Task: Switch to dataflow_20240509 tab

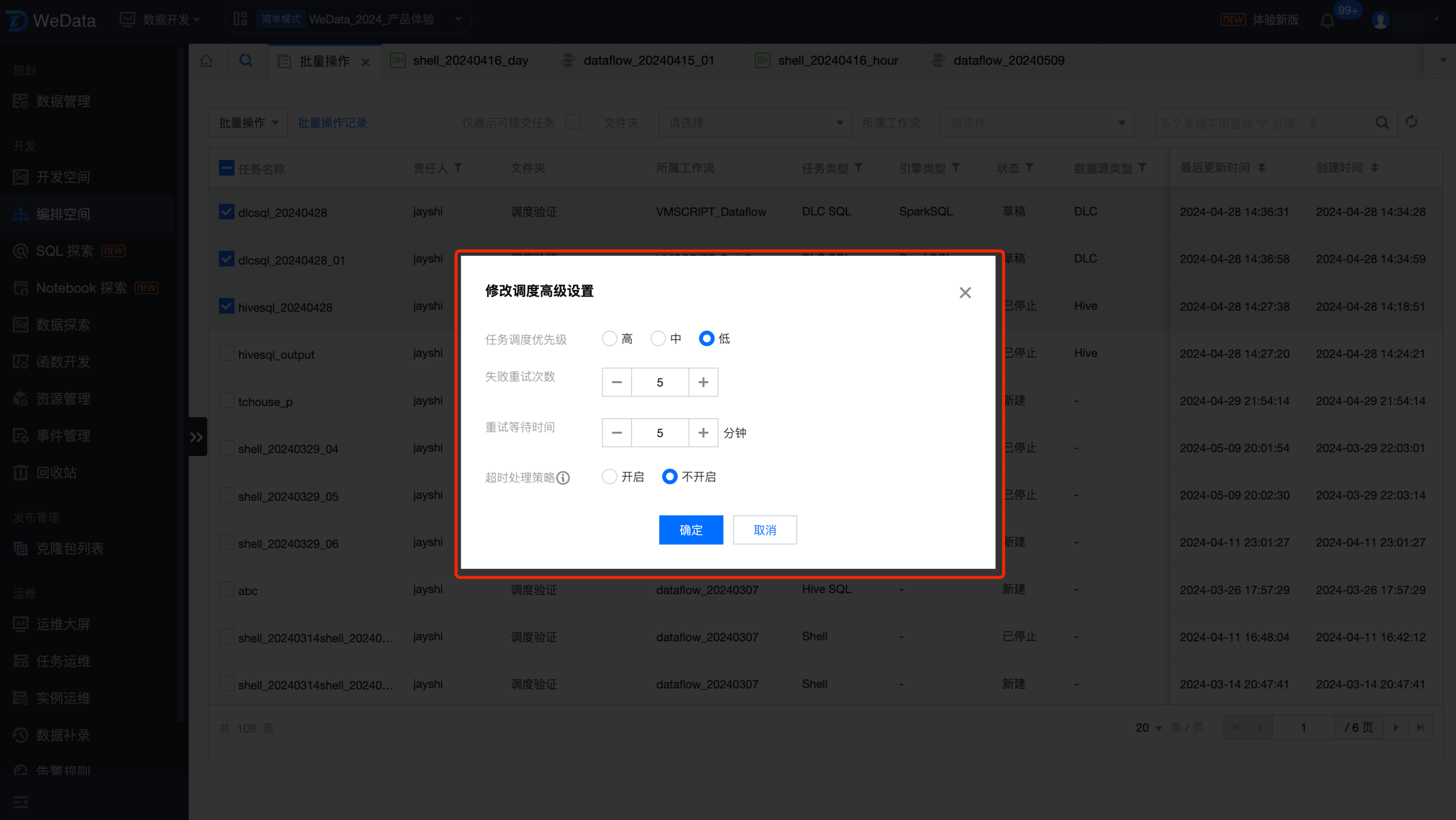Action: tap(1008, 61)
